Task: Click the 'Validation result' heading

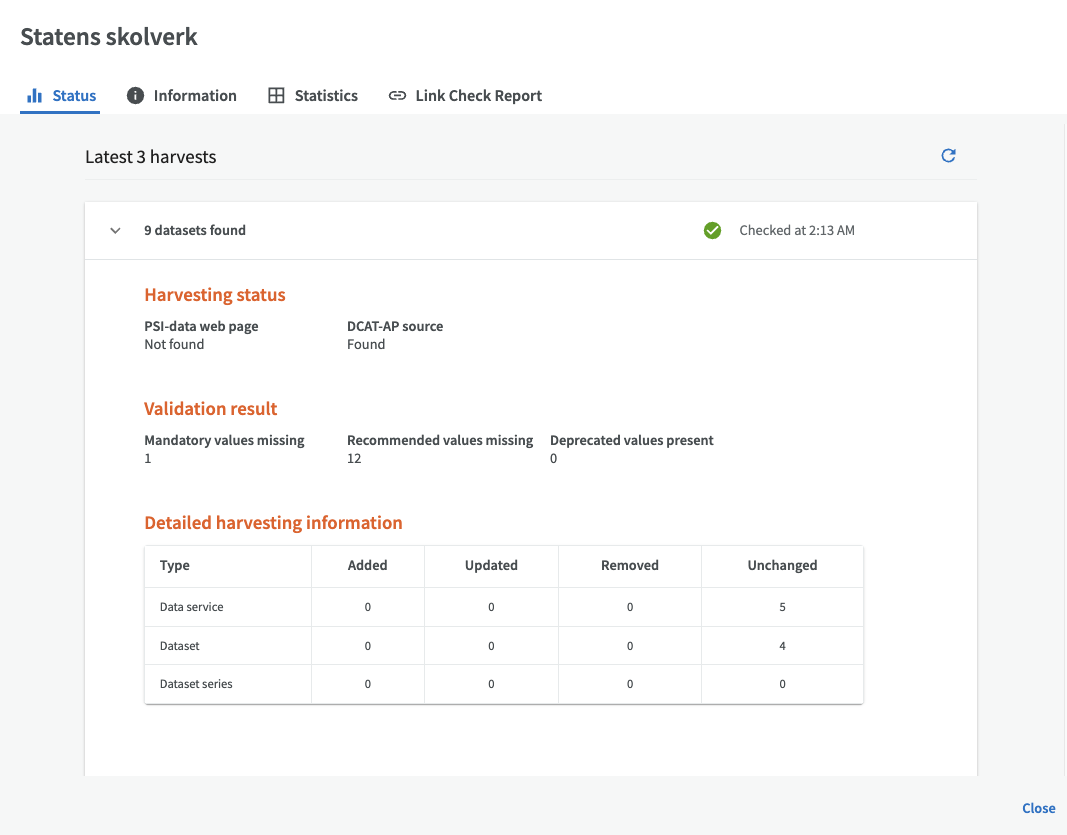Action: click(210, 408)
